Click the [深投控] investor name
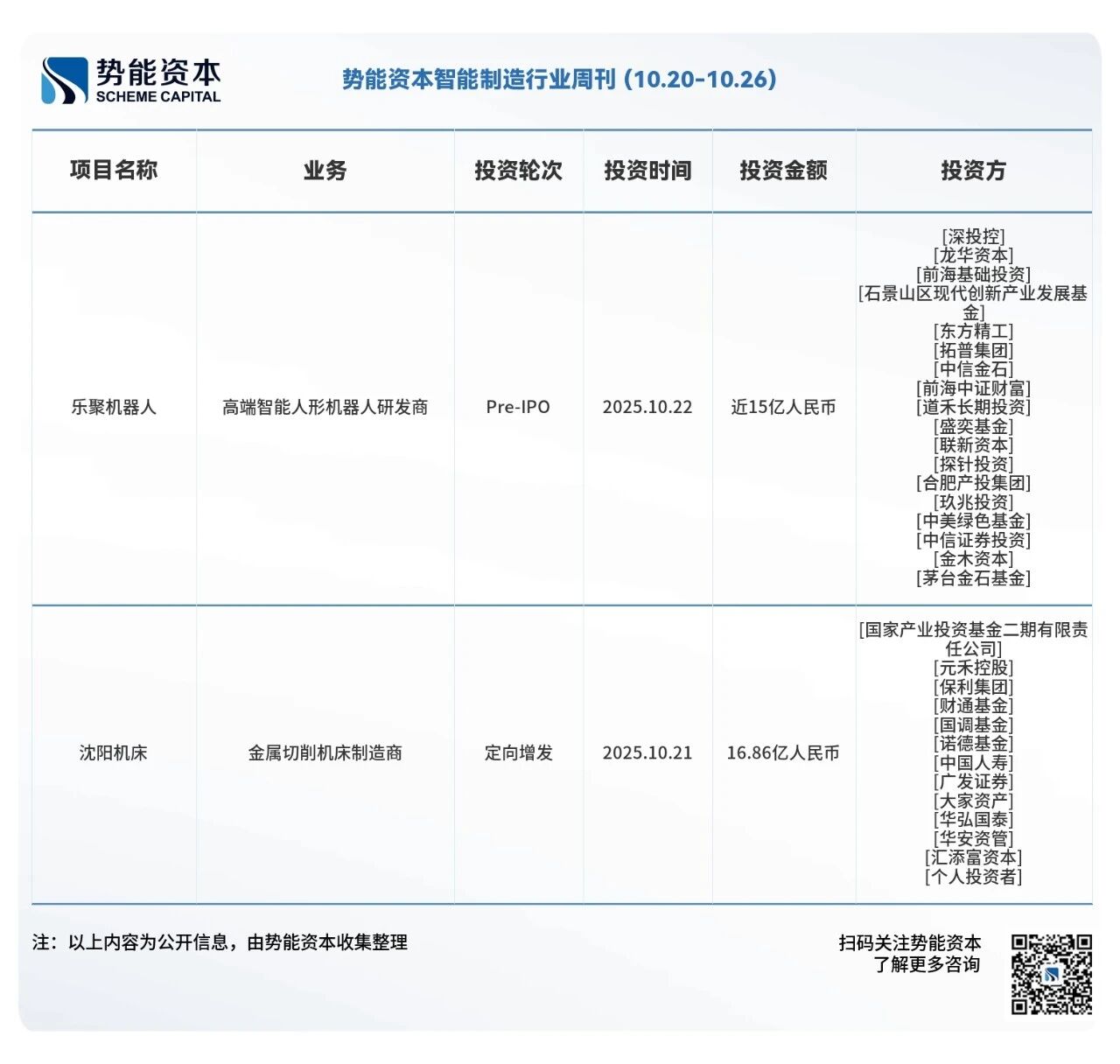Image resolution: width=1120 pixels, height=1064 pixels. pos(973,236)
